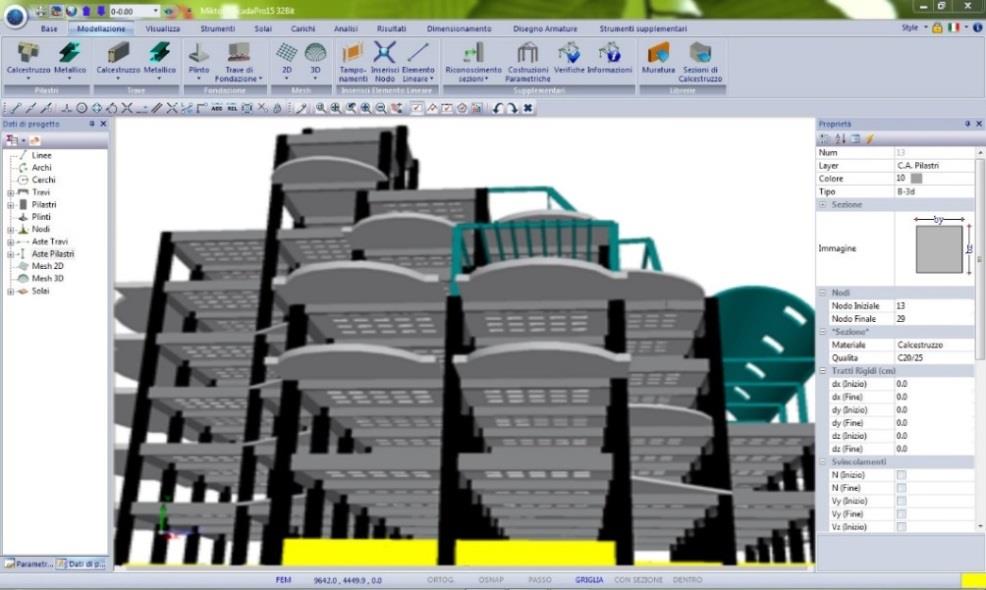Run the Verifiche tool
The width and height of the screenshot is (986, 590).
569,58
